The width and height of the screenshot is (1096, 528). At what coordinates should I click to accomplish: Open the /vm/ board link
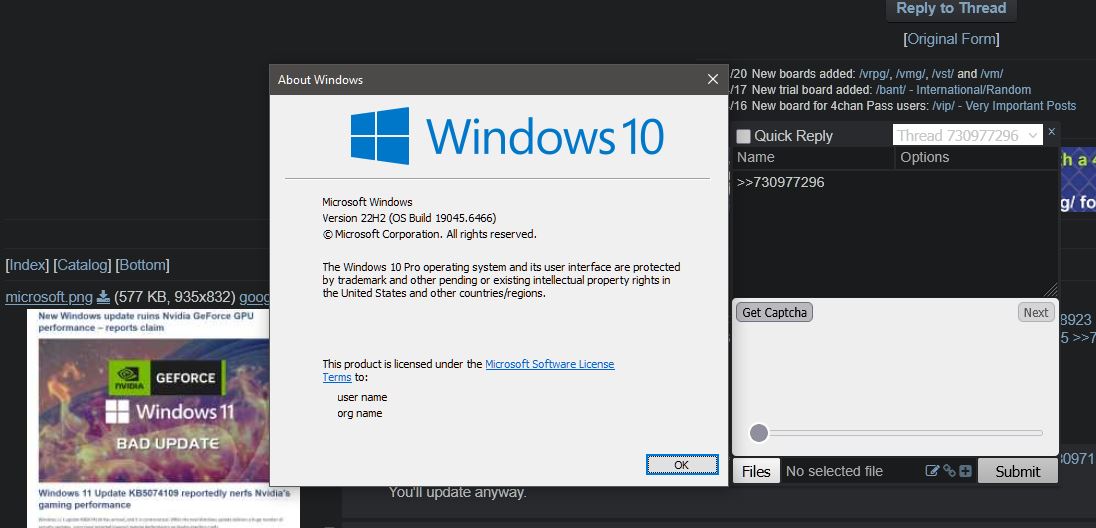pyautogui.click(x=992, y=73)
